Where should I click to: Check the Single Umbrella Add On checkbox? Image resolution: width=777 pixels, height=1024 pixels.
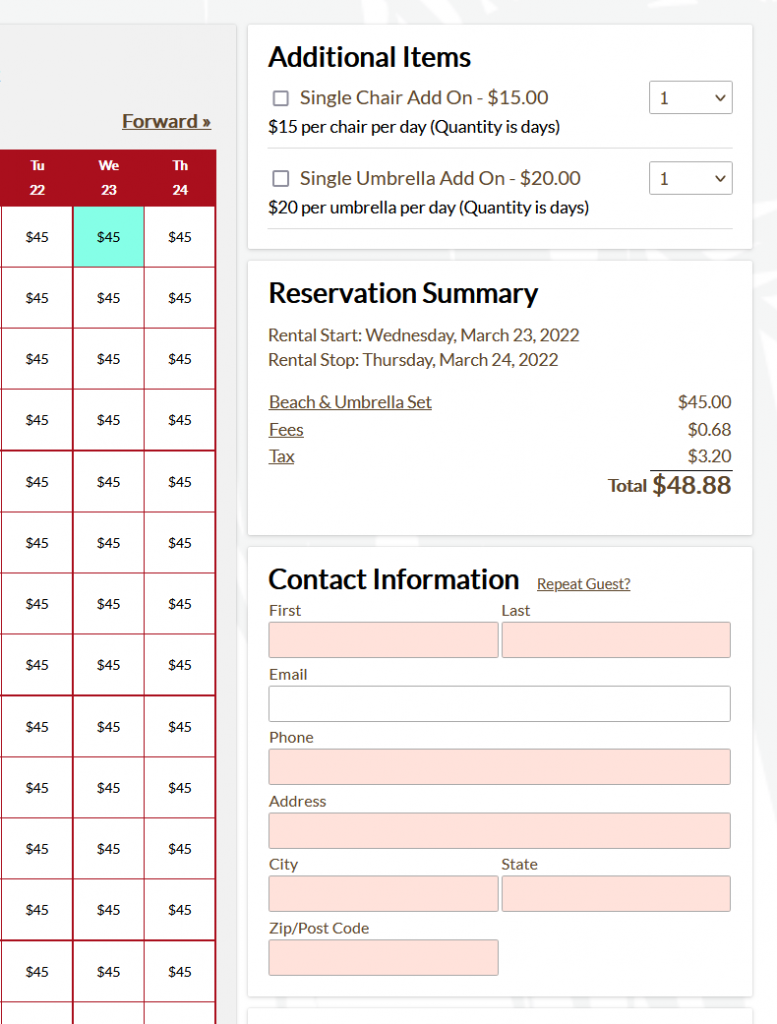point(281,179)
